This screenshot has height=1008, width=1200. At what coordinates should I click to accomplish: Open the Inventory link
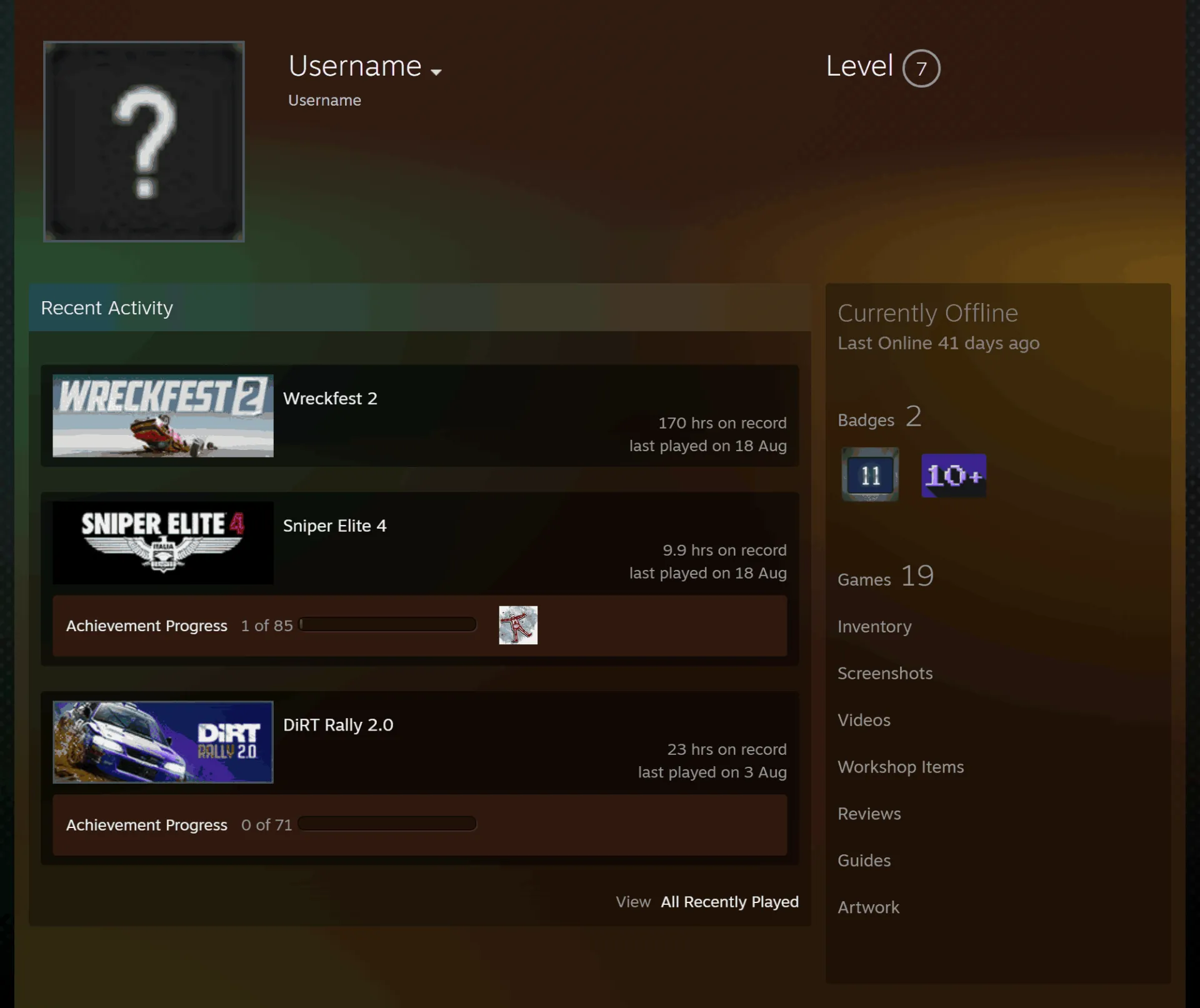coord(874,626)
